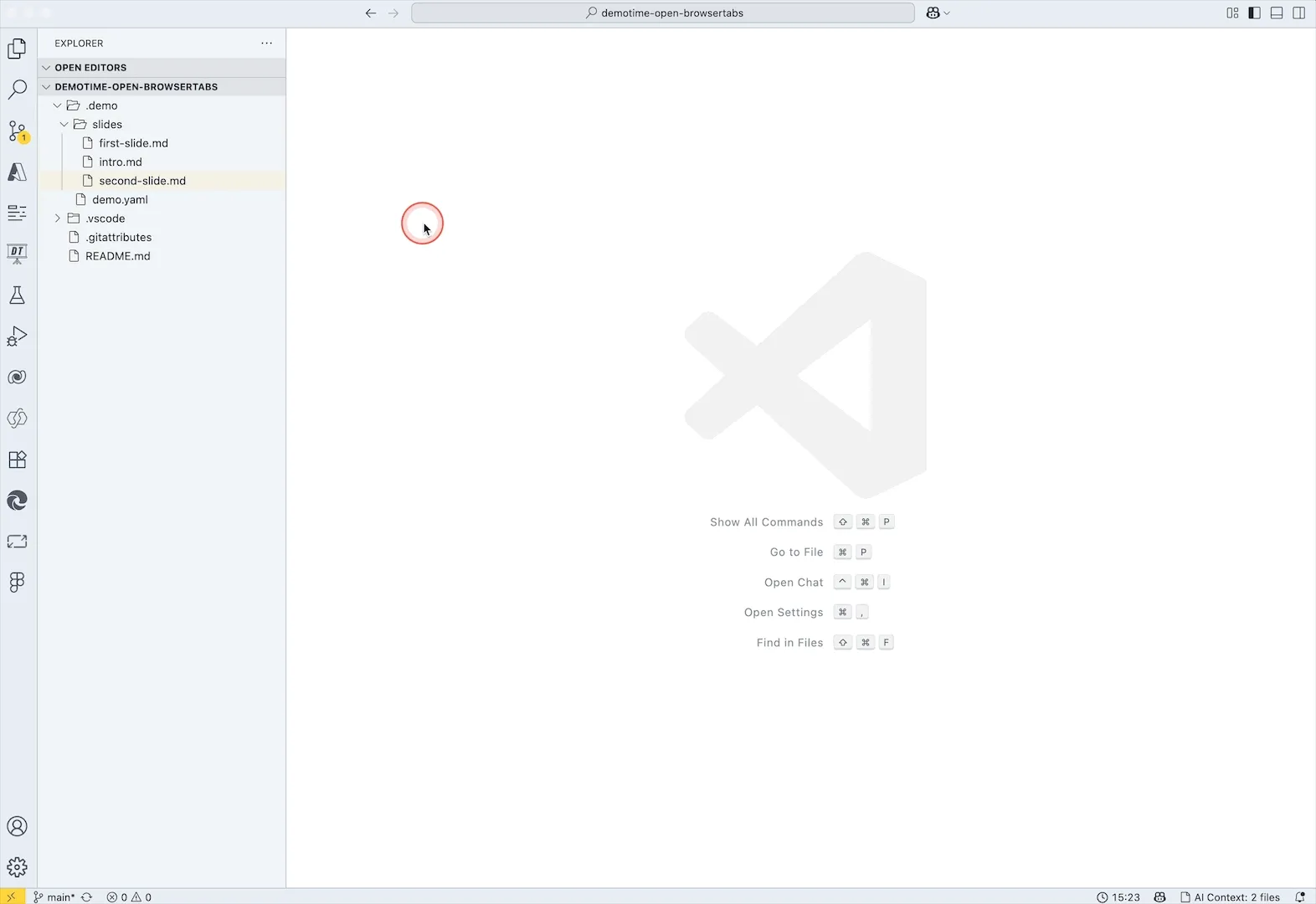Click the demotime-open-browsertabs command center search
Screen dimensions: 1316x904
663,13
